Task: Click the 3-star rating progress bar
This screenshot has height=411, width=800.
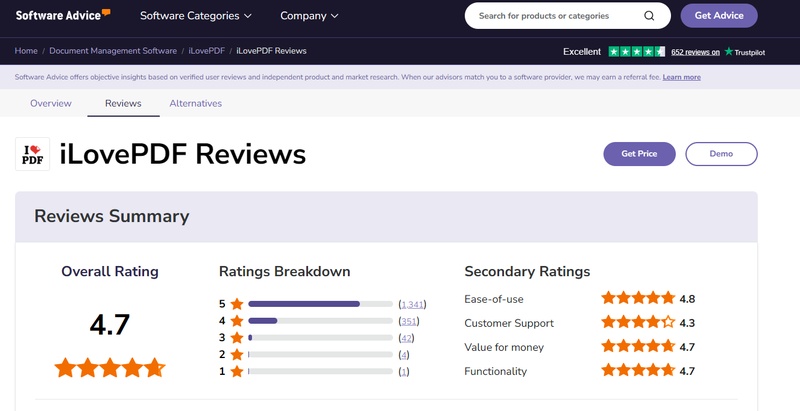Action: [x=320, y=338]
